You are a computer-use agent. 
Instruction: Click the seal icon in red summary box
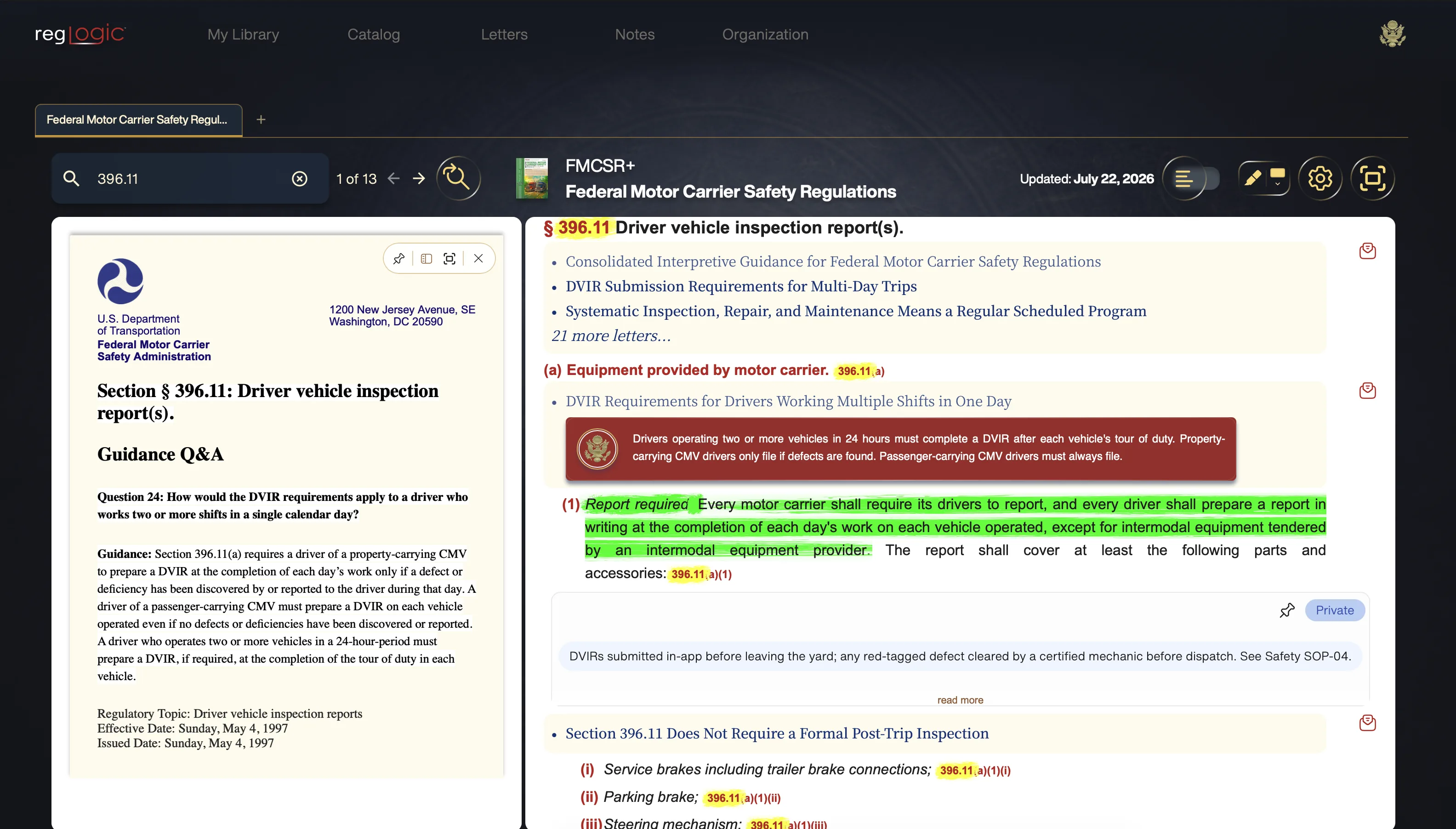click(597, 449)
